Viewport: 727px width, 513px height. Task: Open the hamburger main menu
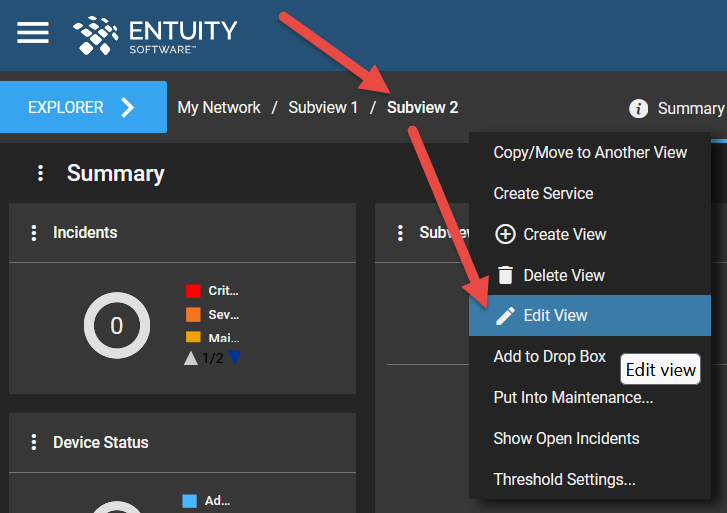point(33,32)
